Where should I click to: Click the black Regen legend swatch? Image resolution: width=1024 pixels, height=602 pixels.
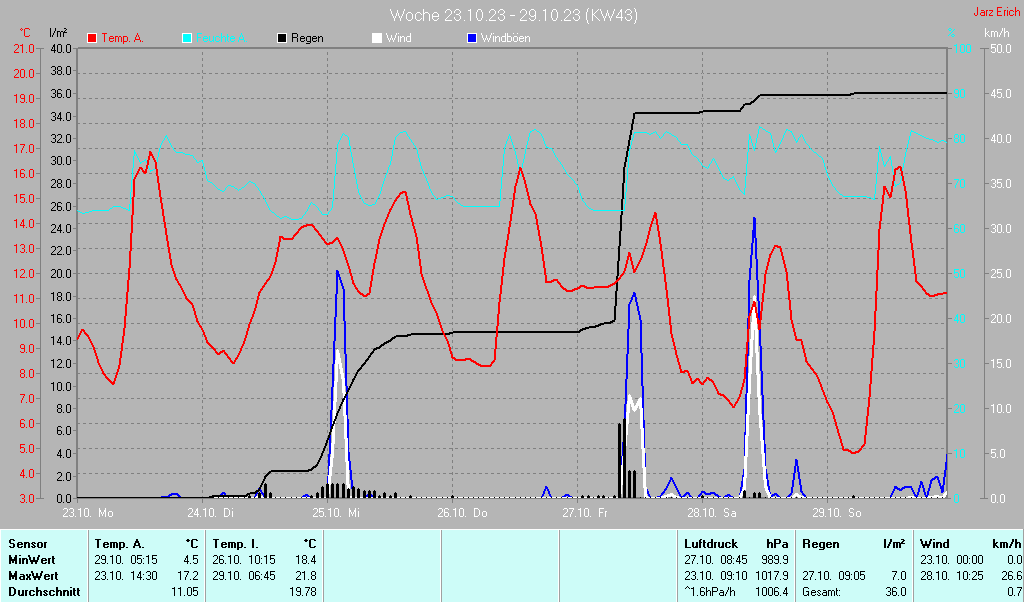point(282,39)
